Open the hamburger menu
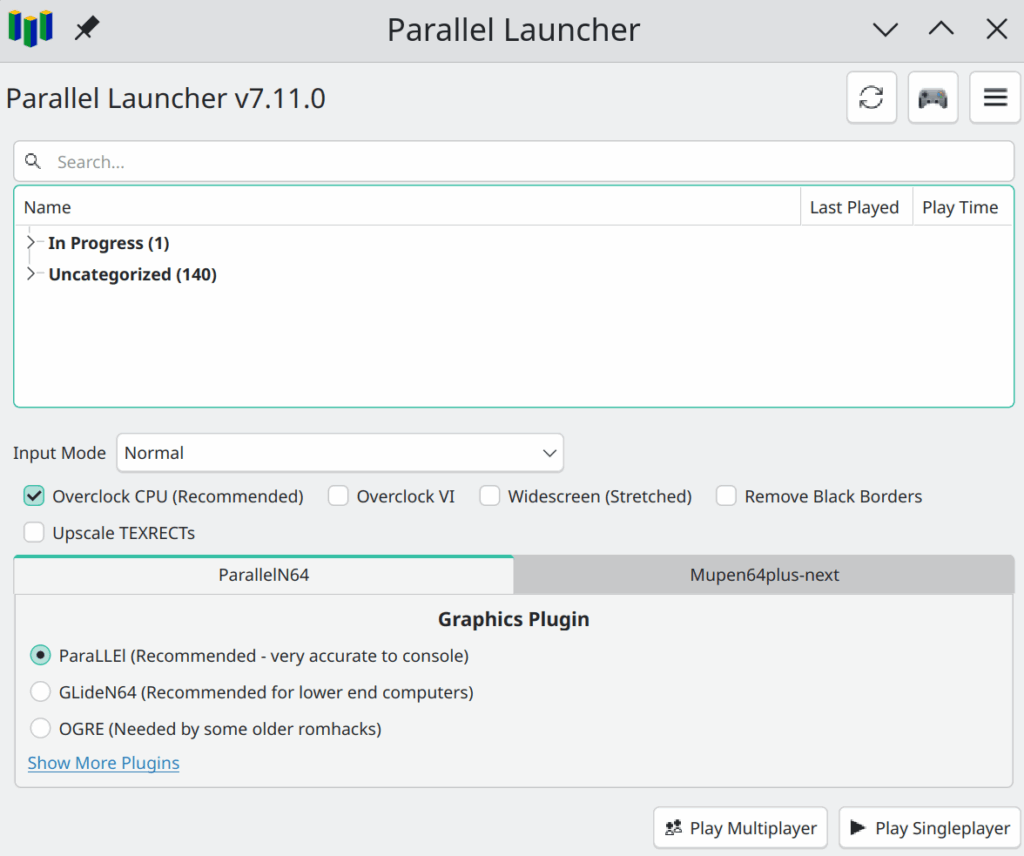 coord(995,98)
